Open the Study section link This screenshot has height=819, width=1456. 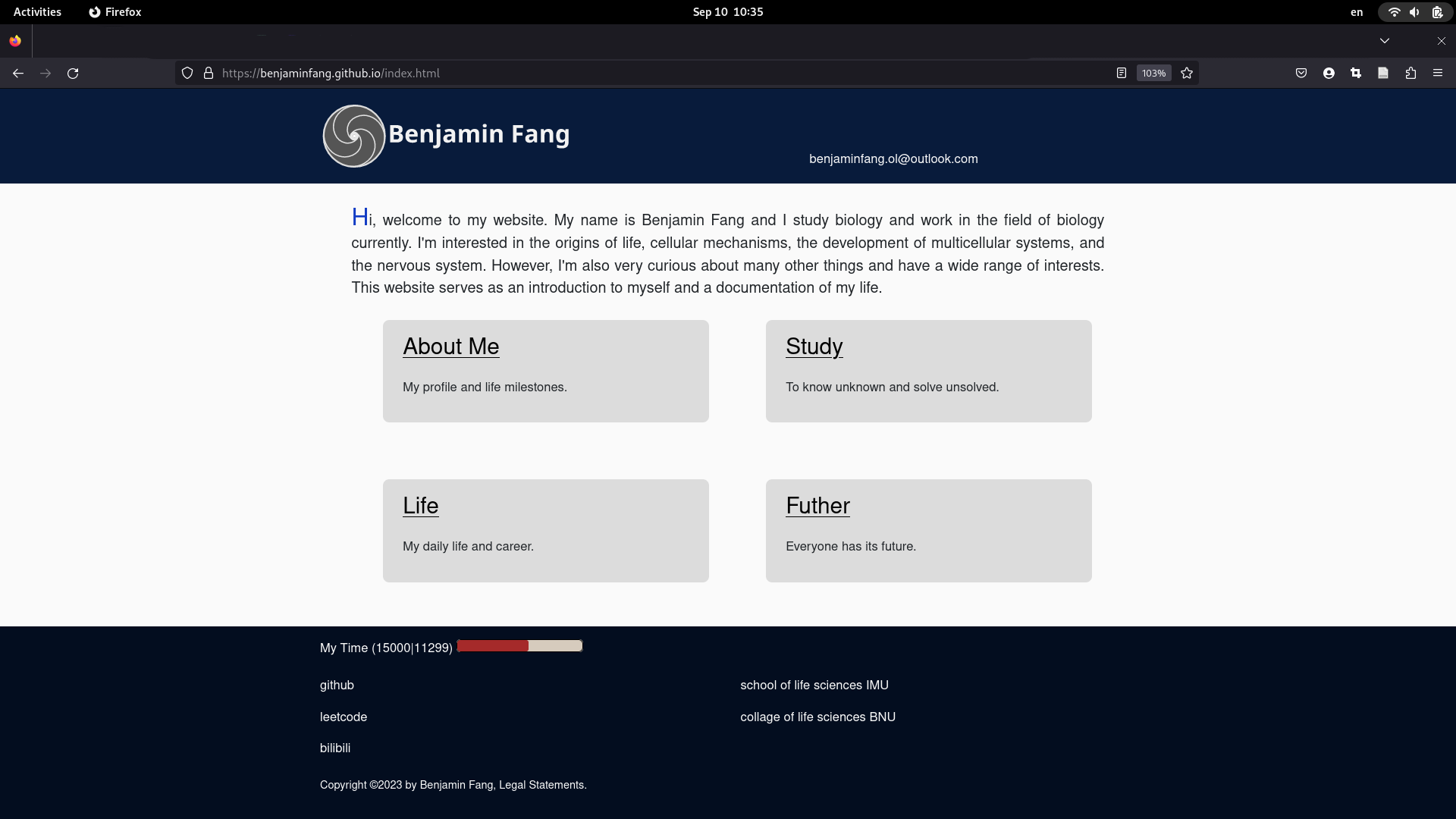point(814,347)
